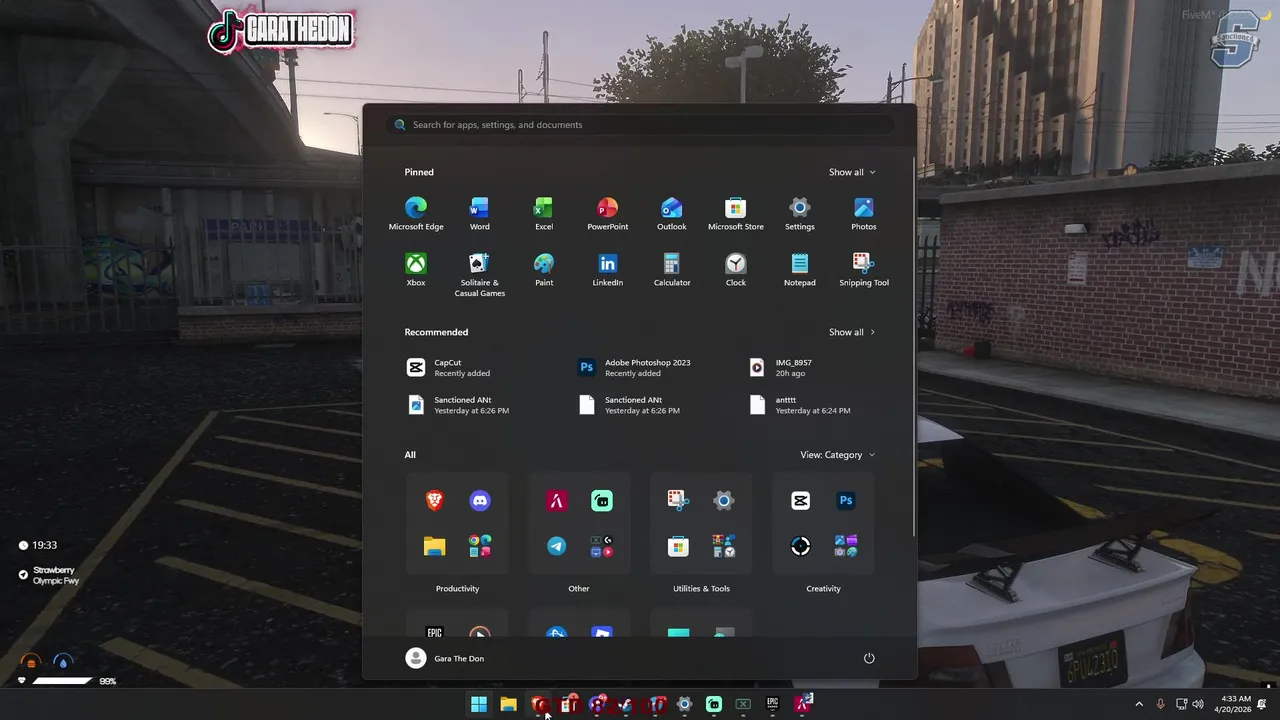Expand the Utilities & Tools more-apps cluster

724,546
